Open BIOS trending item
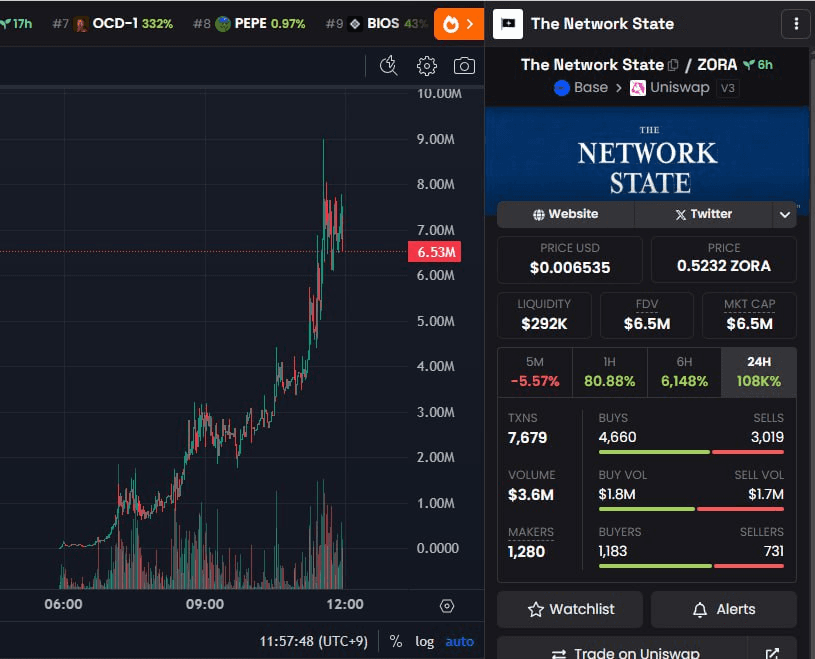Viewport: 815px width, 659px height. point(377,24)
